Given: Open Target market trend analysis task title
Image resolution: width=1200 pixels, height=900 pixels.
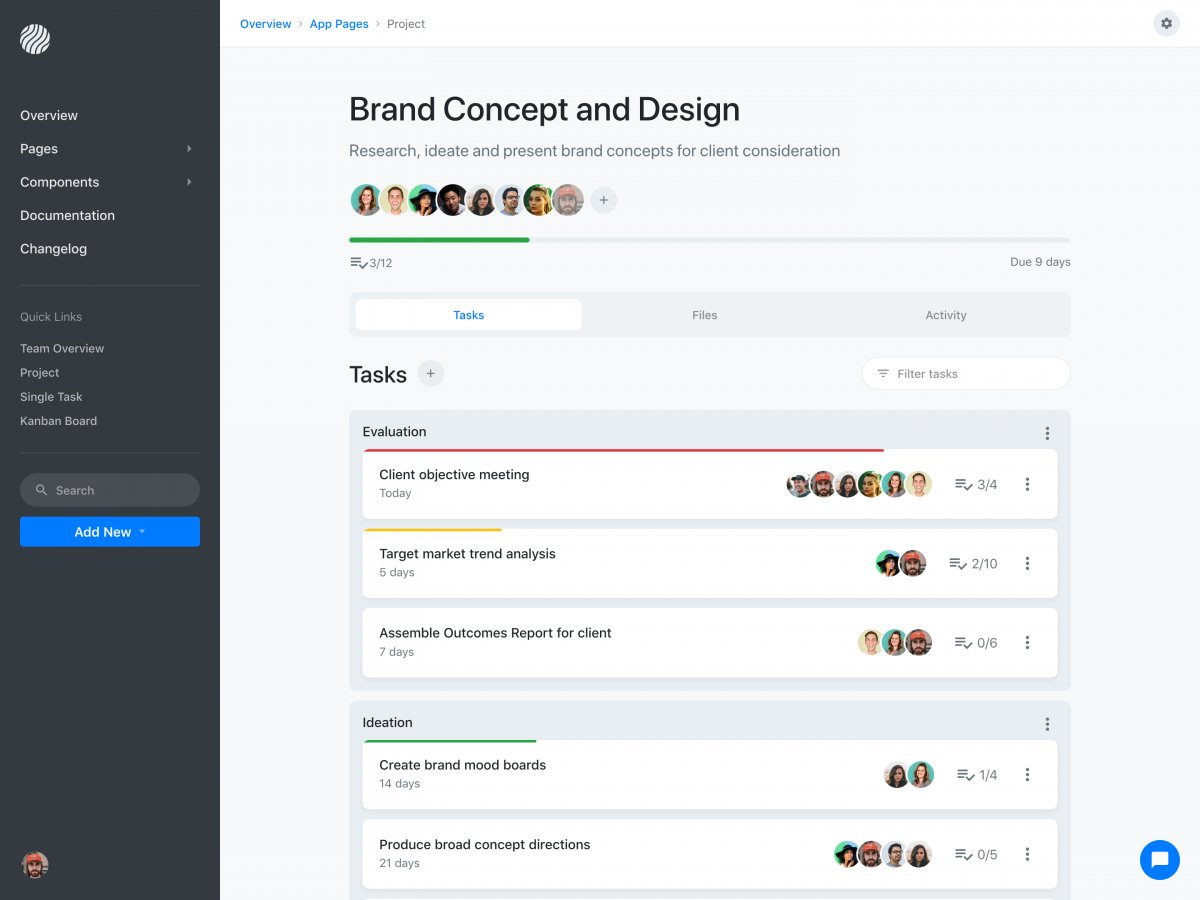Looking at the screenshot, I should (x=467, y=554).
